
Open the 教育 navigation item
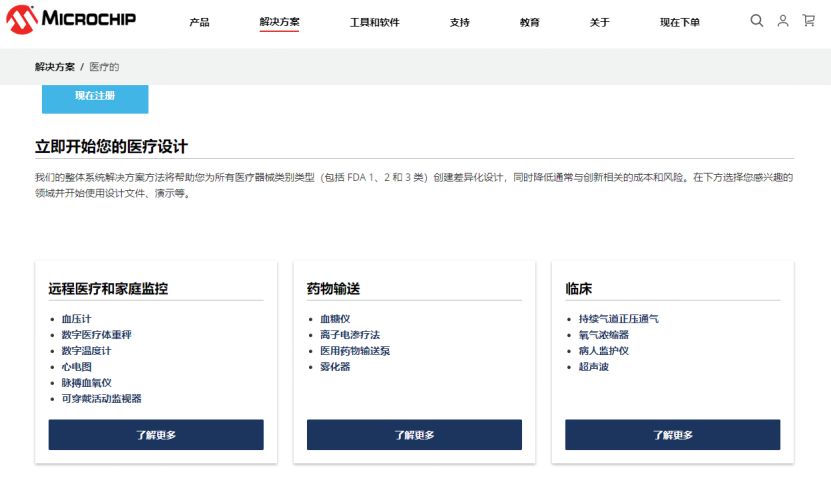[529, 22]
